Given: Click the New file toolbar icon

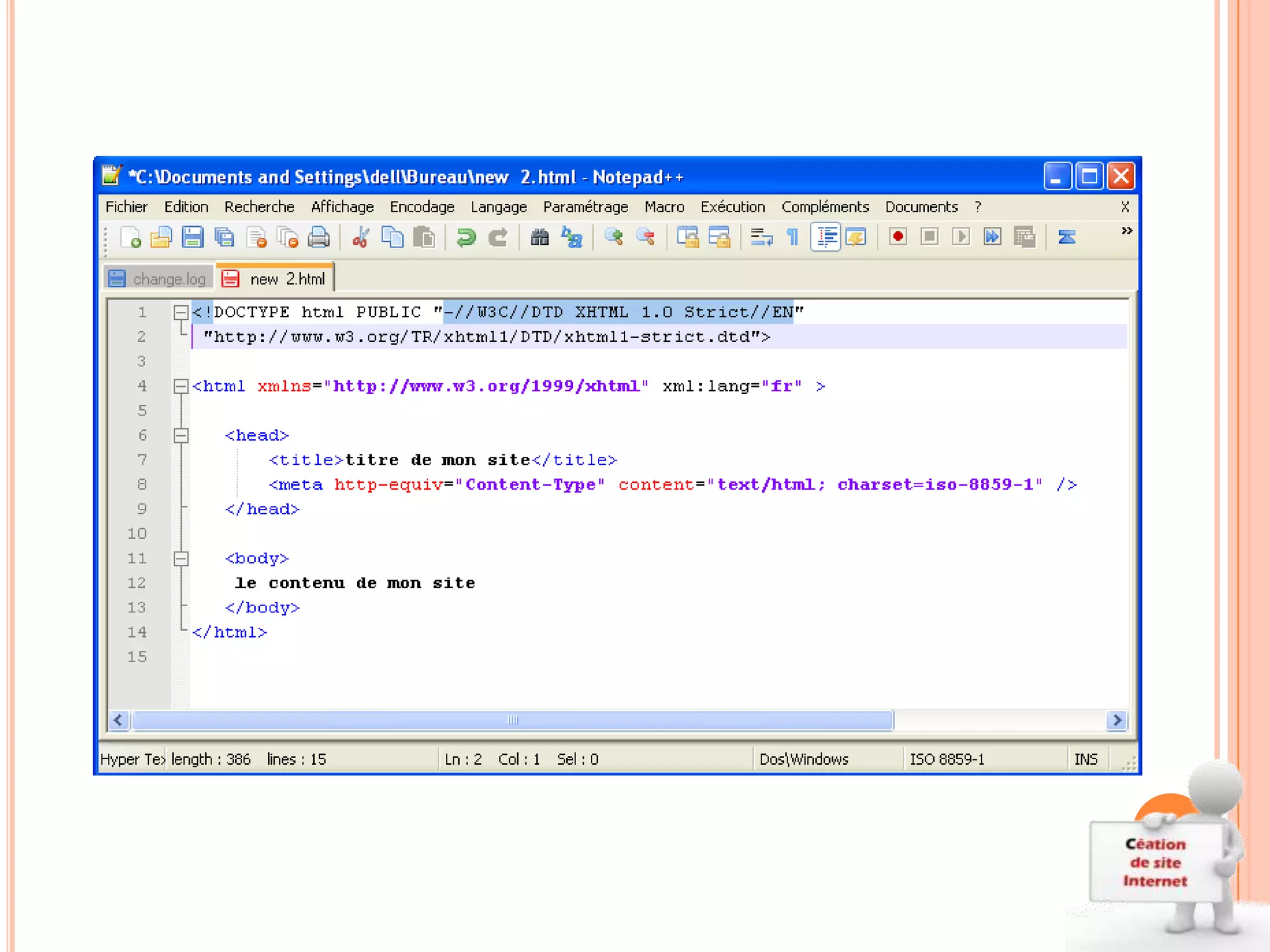Looking at the screenshot, I should click(130, 237).
